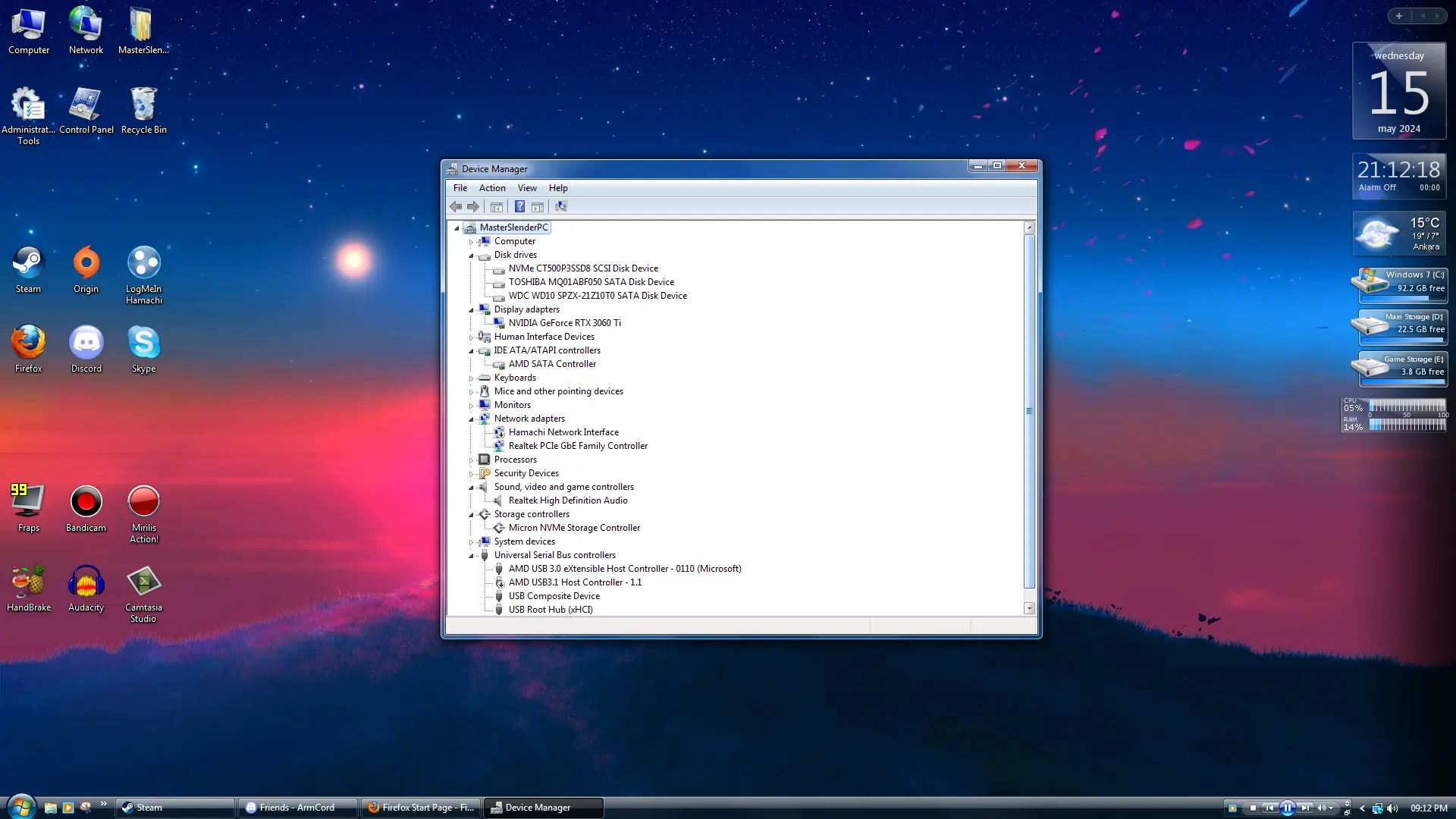Click the Fraps desktop icon
The height and width of the screenshot is (819, 1456).
click(29, 509)
